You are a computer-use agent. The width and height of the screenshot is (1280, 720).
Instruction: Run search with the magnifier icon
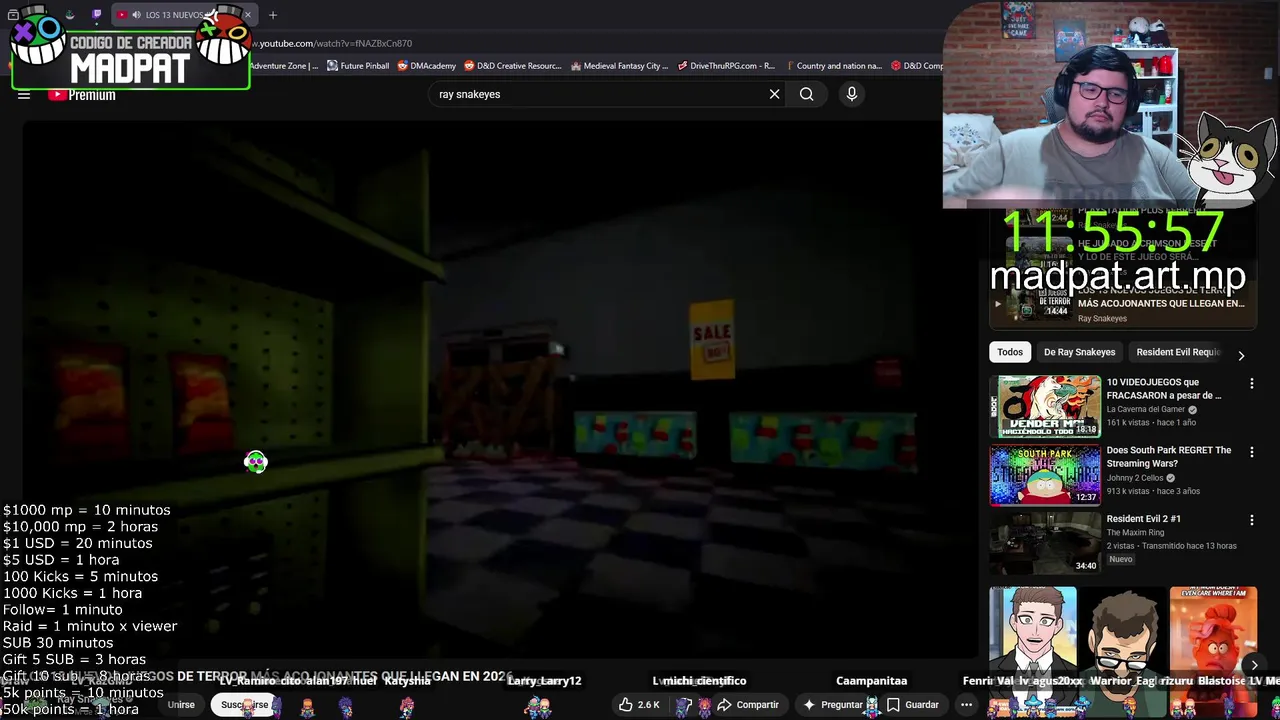[806, 94]
